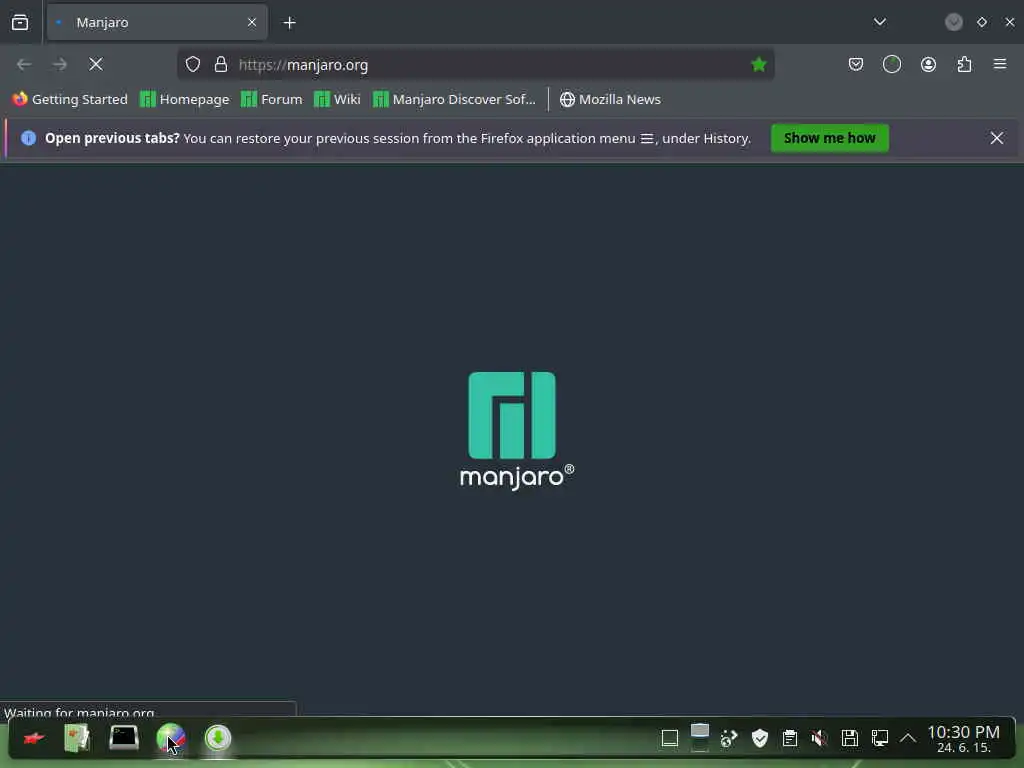Image resolution: width=1024 pixels, height=768 pixels.
Task: Open the Wiki bookmark
Action: tap(337, 99)
